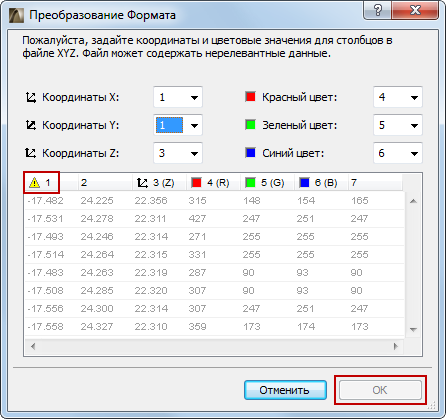Click the cell with value 22.319

click(151, 273)
